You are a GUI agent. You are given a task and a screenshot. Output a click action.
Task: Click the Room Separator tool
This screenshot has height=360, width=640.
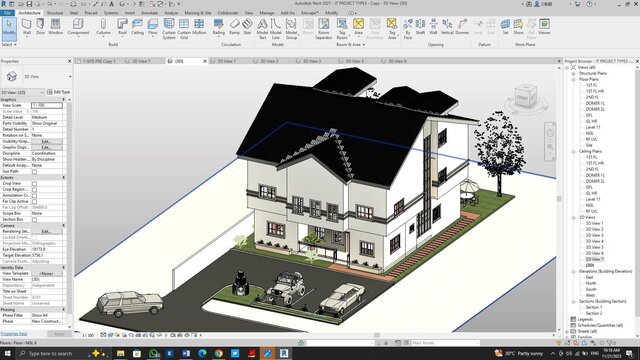pyautogui.click(x=324, y=29)
